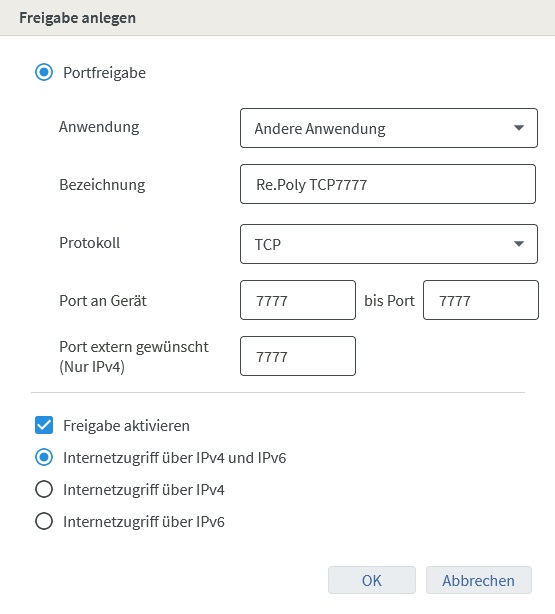Viewport: 555px width, 614px height.
Task: Focus the 'bis Port' end port field
Action: point(481,300)
